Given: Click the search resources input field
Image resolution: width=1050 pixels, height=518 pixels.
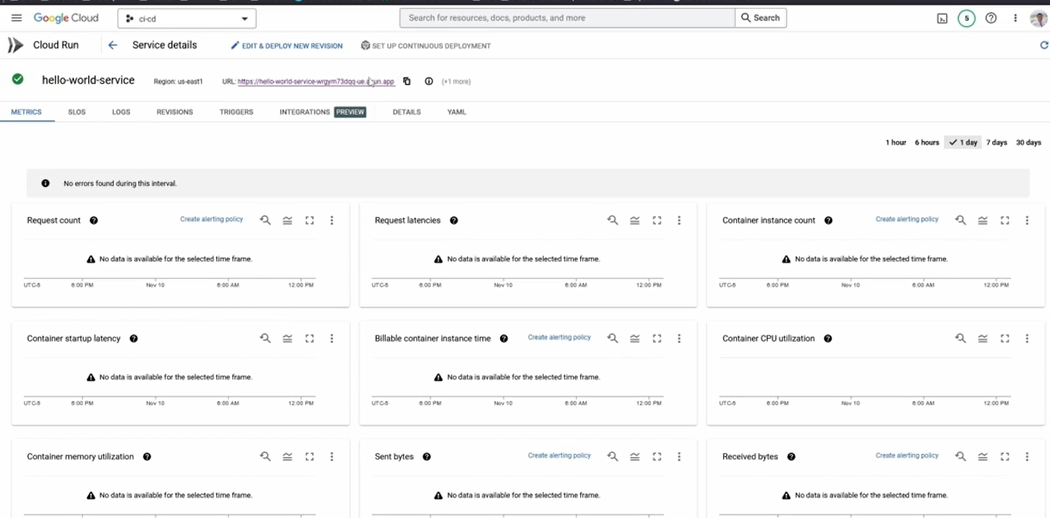Looking at the screenshot, I should (567, 18).
